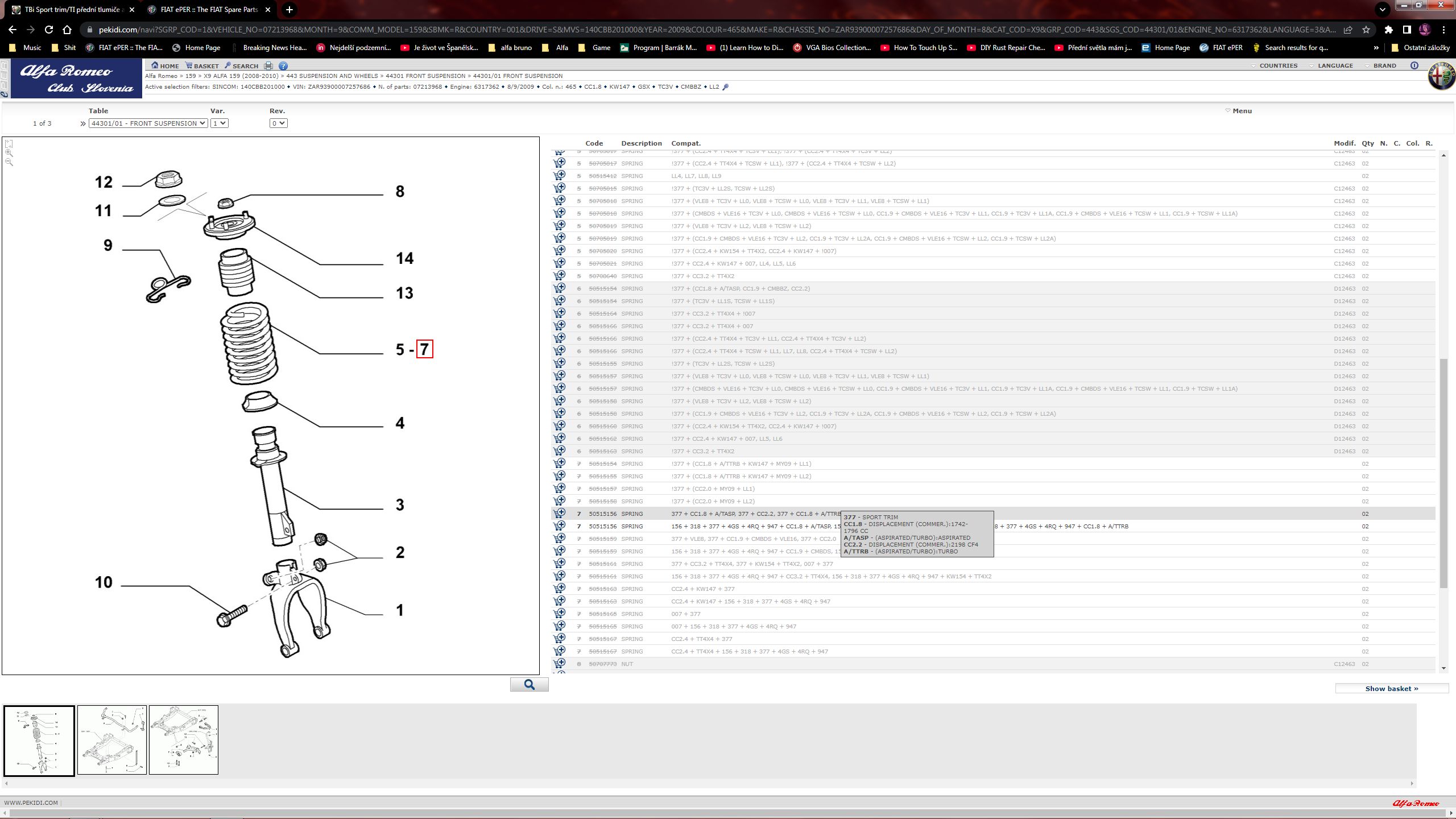
Task: Show hidden bookmarks with the overflow chevron
Action: 1376,48
